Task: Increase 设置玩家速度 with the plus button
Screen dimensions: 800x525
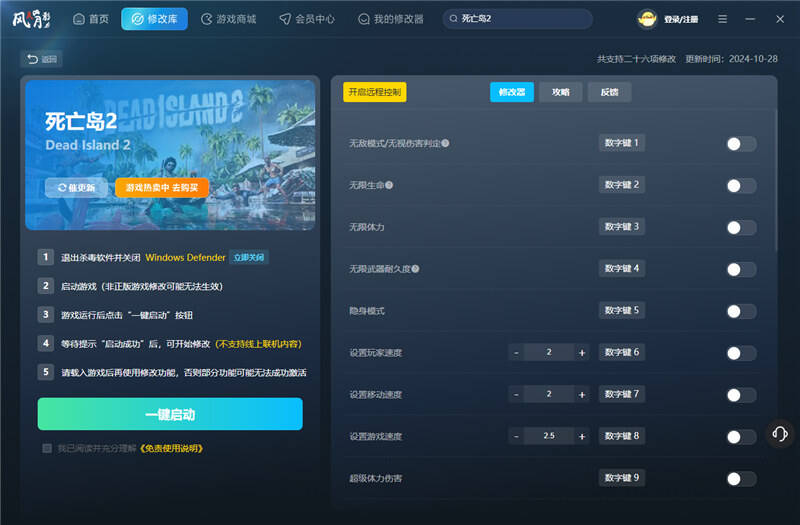Action: click(581, 353)
